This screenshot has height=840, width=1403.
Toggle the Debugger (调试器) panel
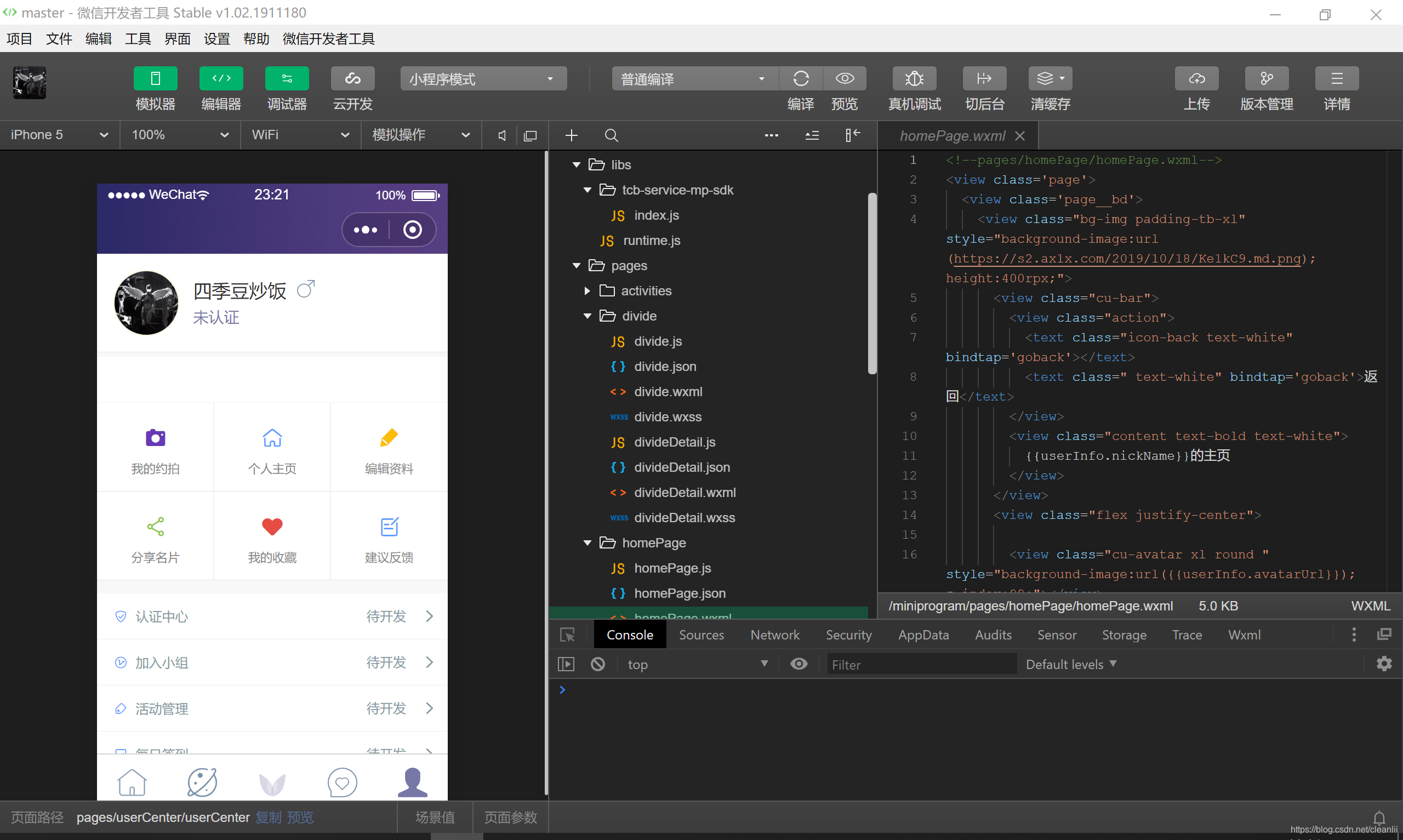(x=287, y=78)
